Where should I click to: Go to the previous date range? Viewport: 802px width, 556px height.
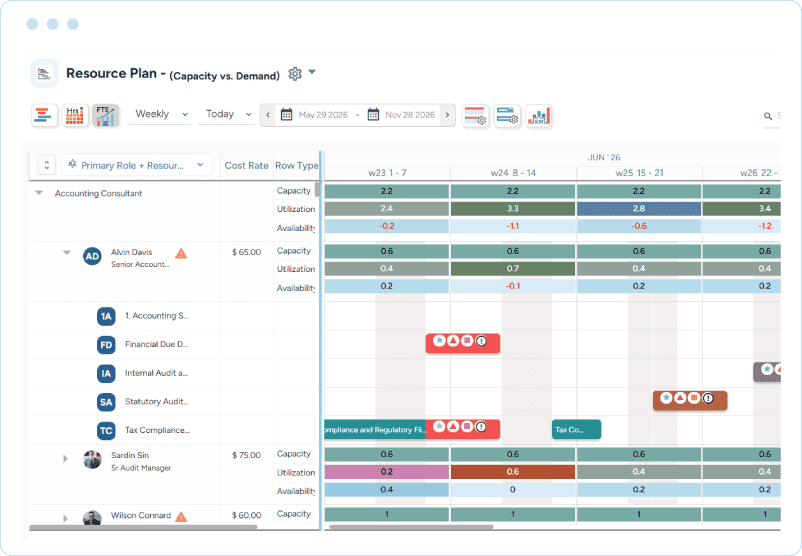pos(268,115)
